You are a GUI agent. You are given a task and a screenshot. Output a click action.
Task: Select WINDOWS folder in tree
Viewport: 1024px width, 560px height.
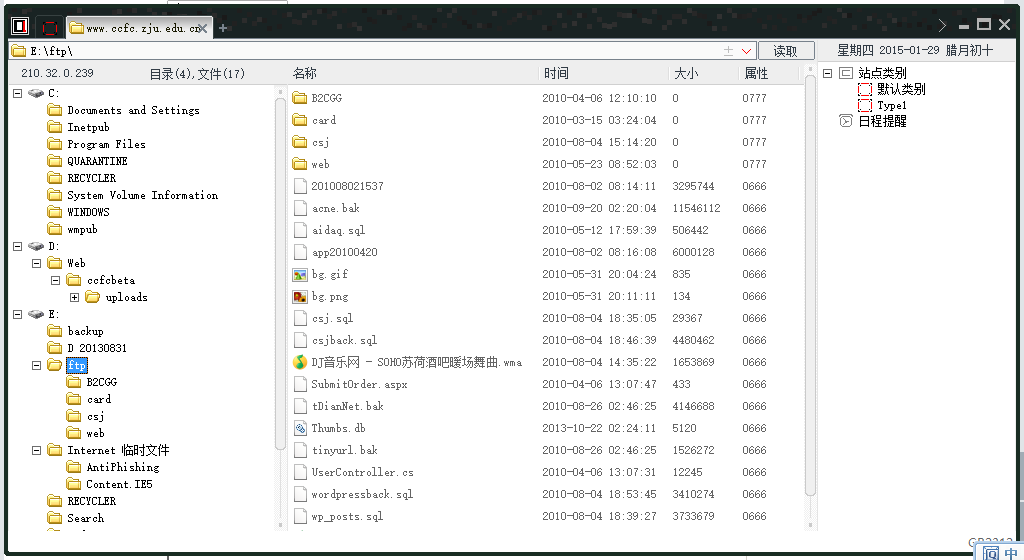click(88, 212)
